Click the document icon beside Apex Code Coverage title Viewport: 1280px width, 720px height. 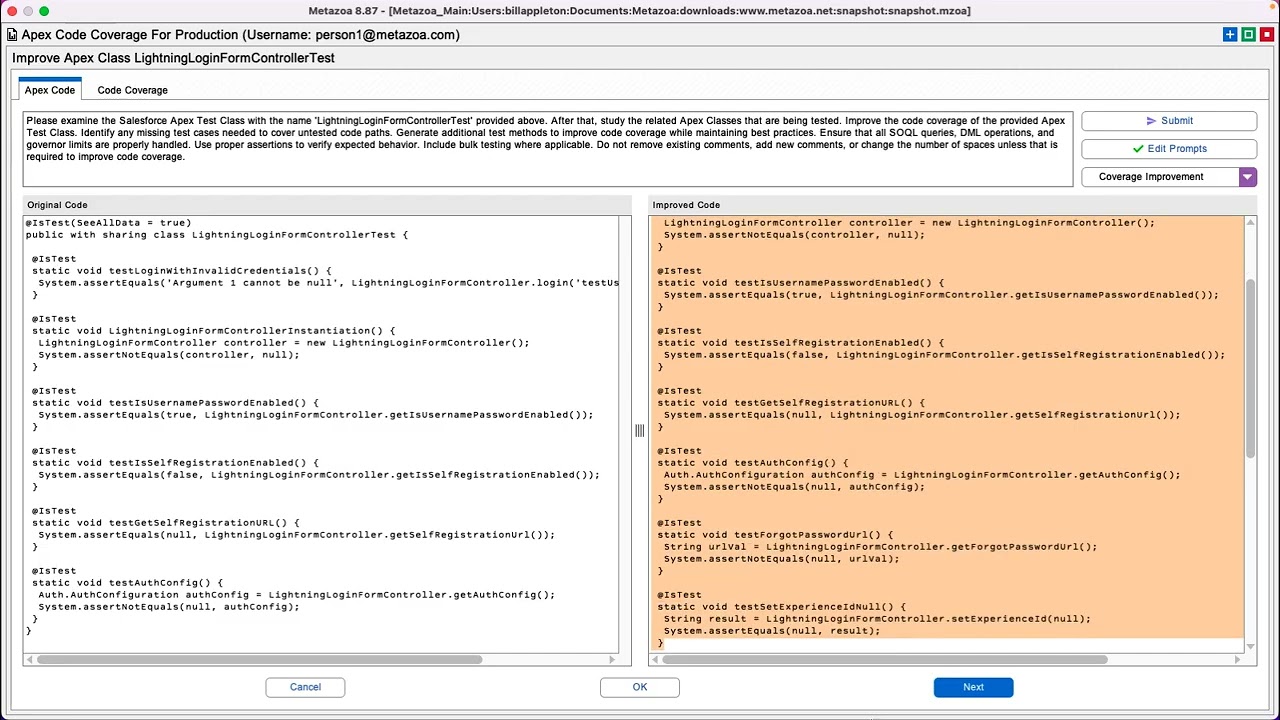[12, 35]
